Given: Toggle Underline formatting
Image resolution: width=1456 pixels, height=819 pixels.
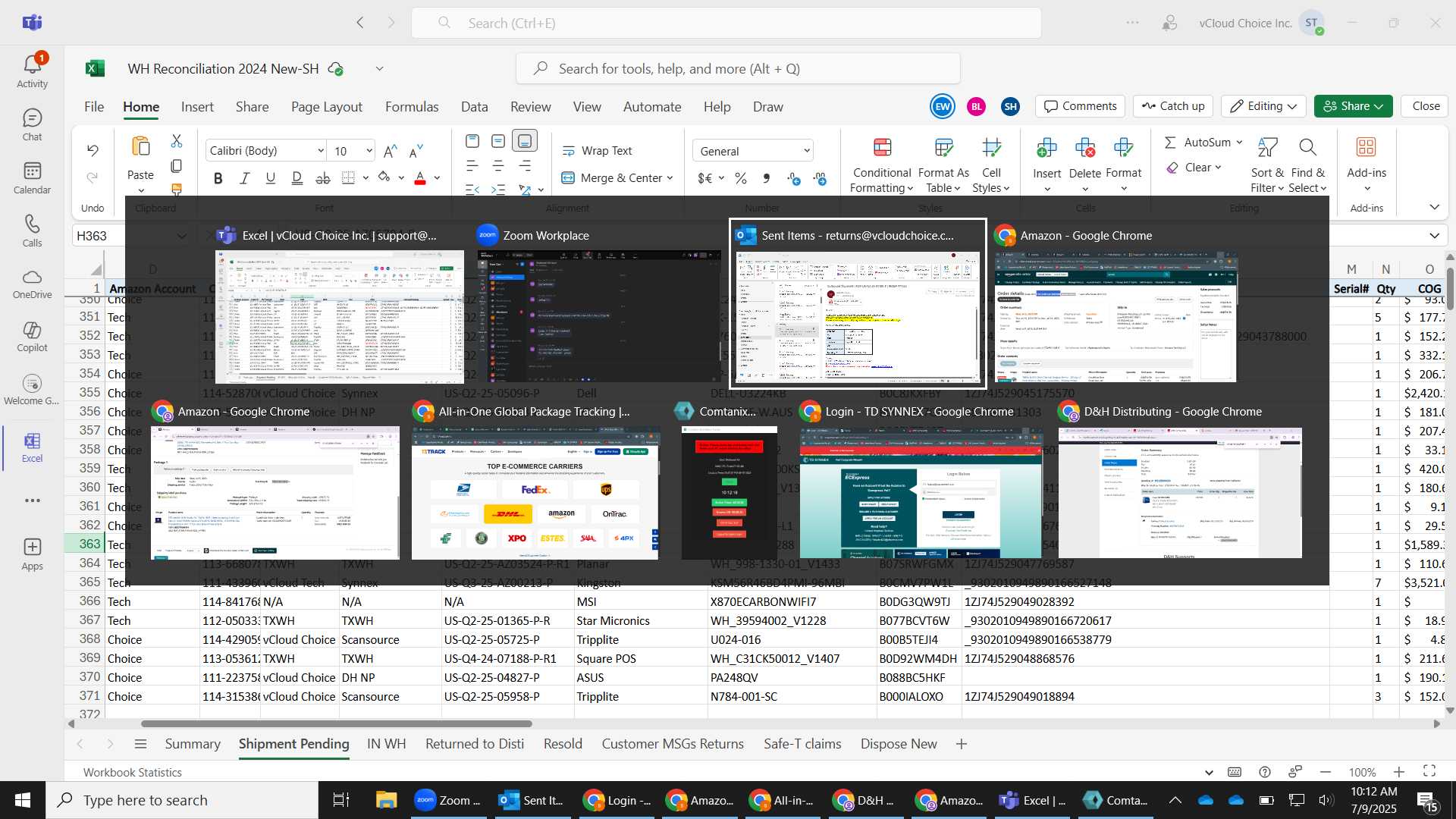Looking at the screenshot, I should coord(270,178).
